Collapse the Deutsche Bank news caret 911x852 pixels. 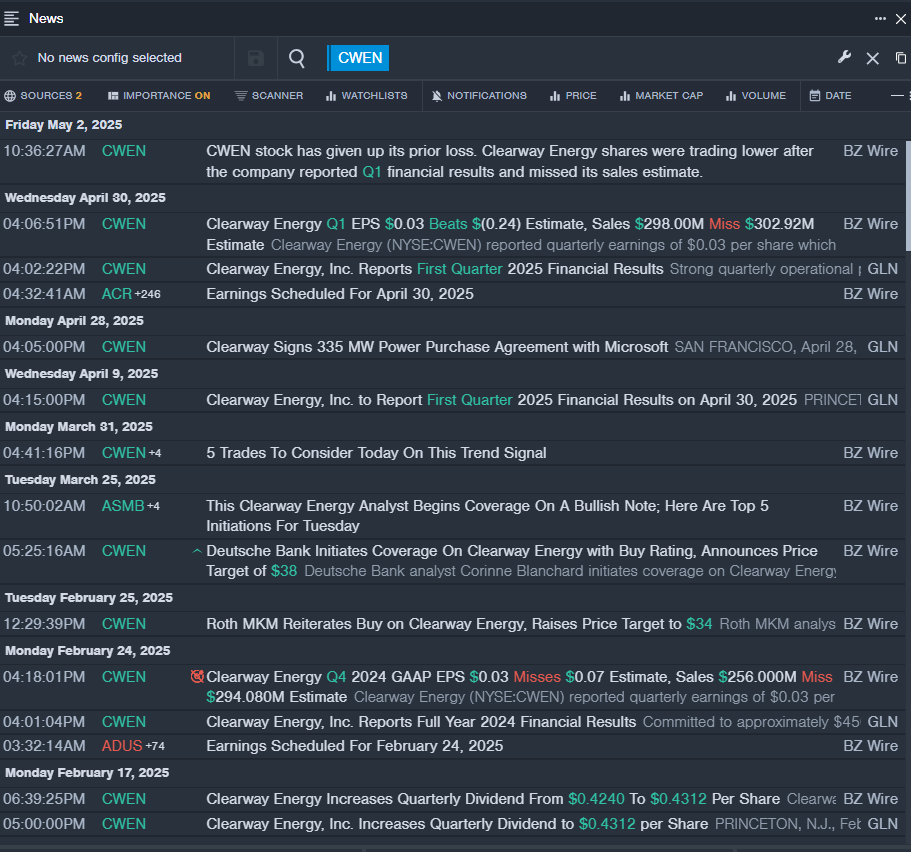point(197,551)
